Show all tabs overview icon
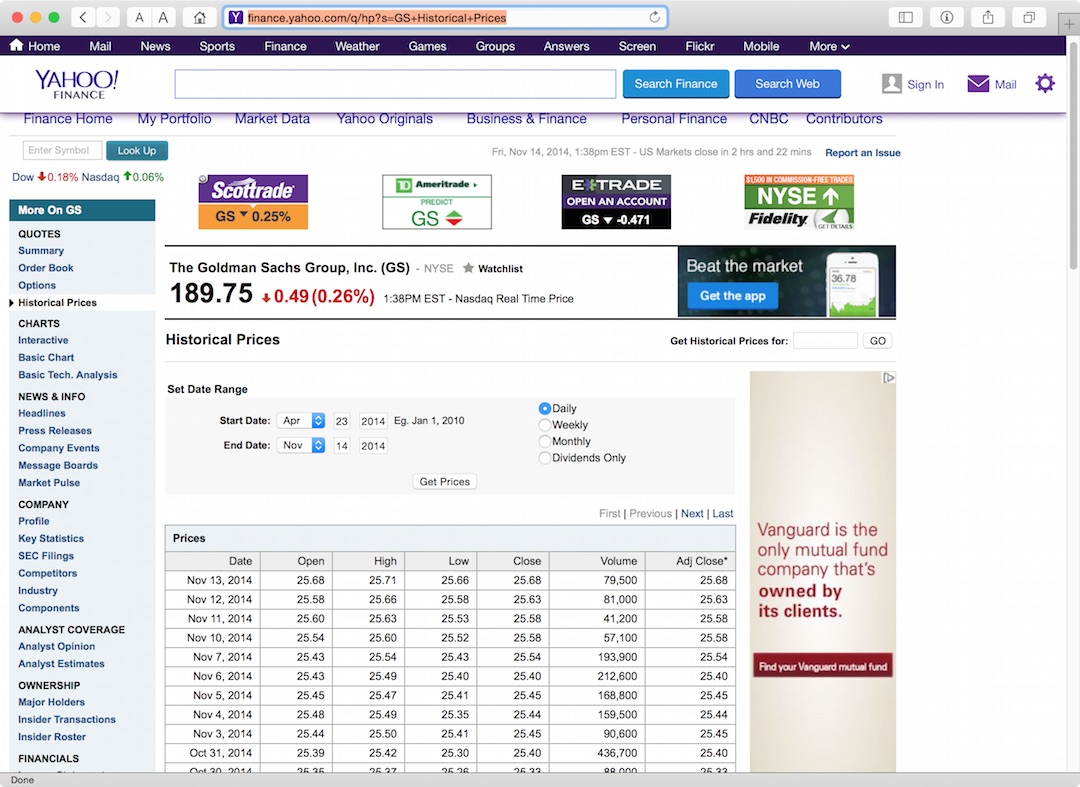Viewport: 1080px width, 787px height. point(1029,17)
